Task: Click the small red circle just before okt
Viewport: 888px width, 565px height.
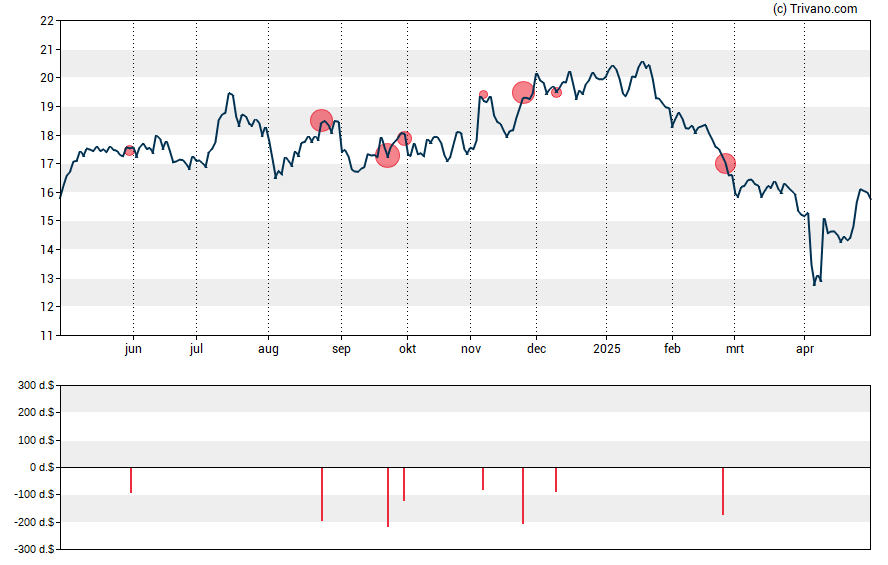Action: click(x=404, y=138)
